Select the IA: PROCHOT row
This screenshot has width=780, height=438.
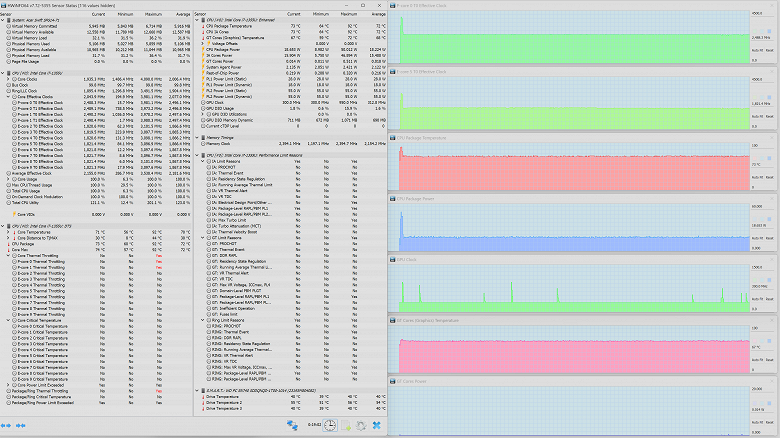coord(291,167)
